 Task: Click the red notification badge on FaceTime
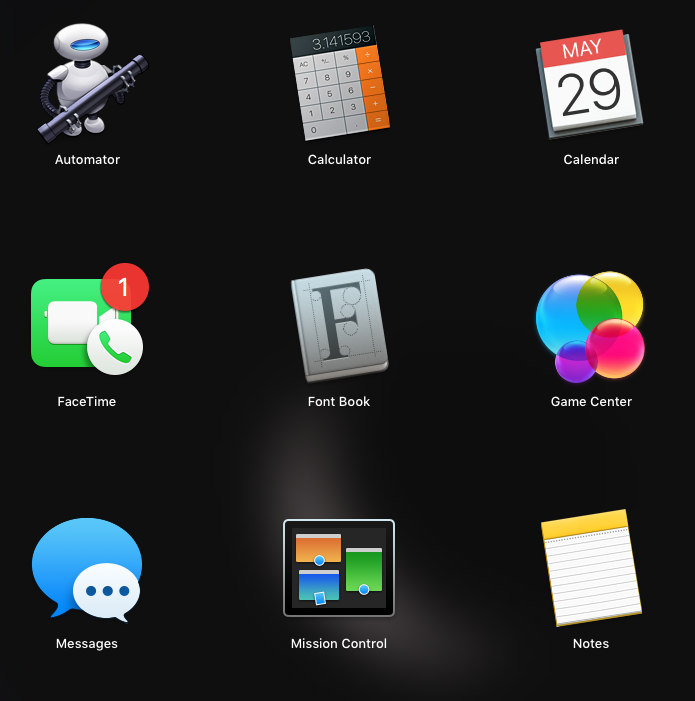(124, 288)
